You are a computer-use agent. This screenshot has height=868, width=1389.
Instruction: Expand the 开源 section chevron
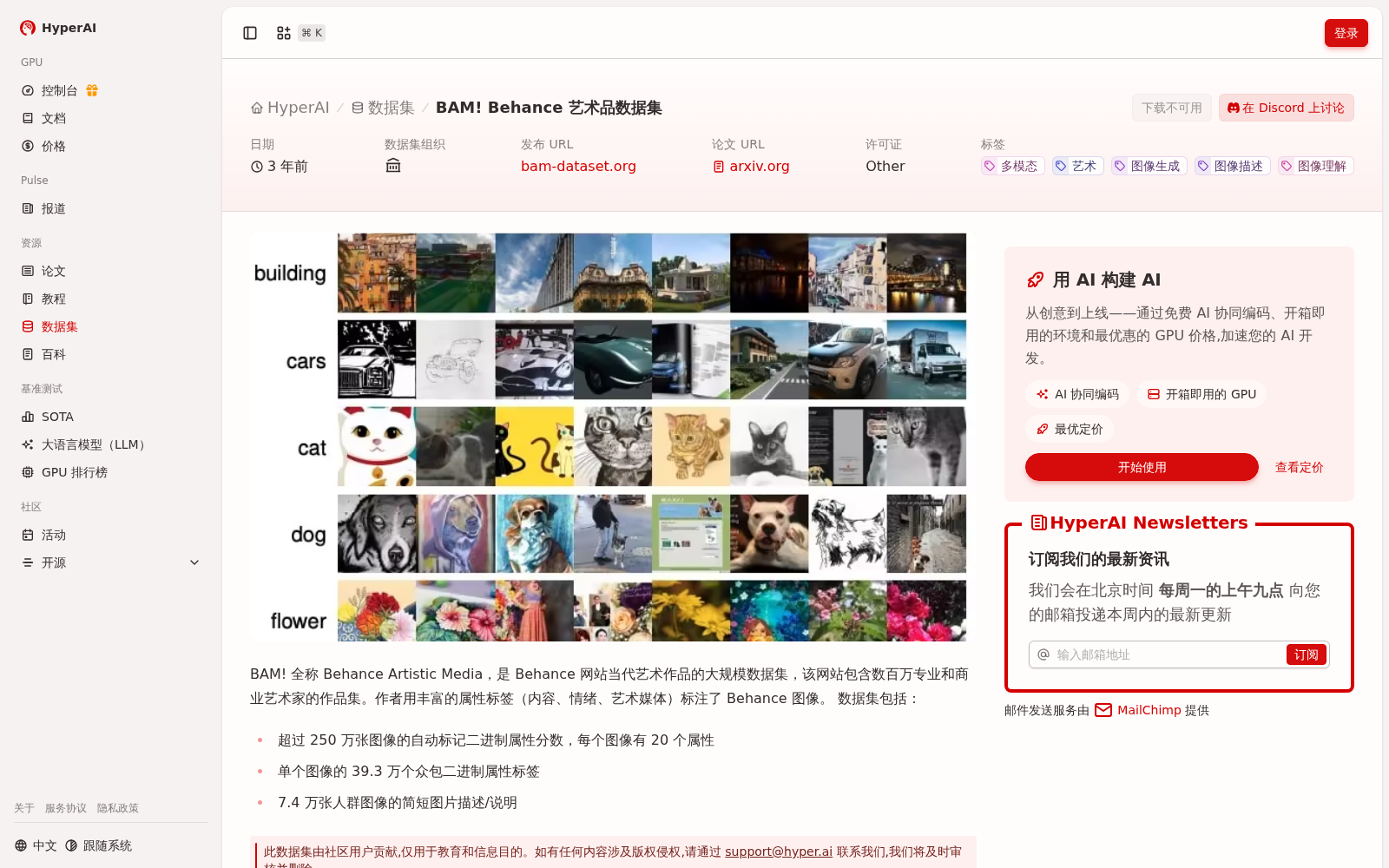pyautogui.click(x=194, y=562)
